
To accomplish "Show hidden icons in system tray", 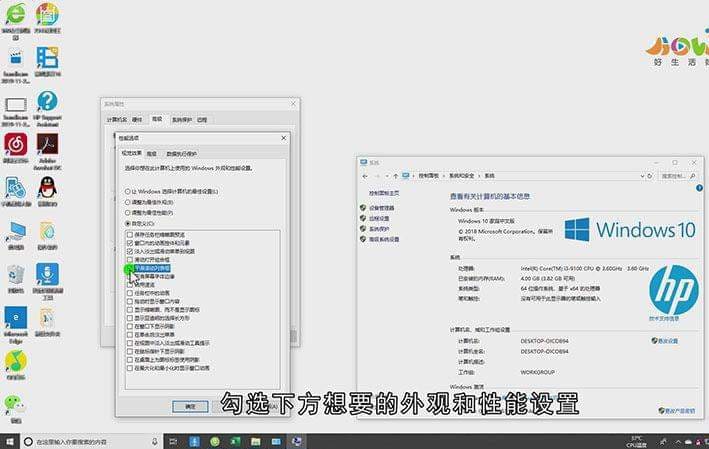I will coord(678,441).
